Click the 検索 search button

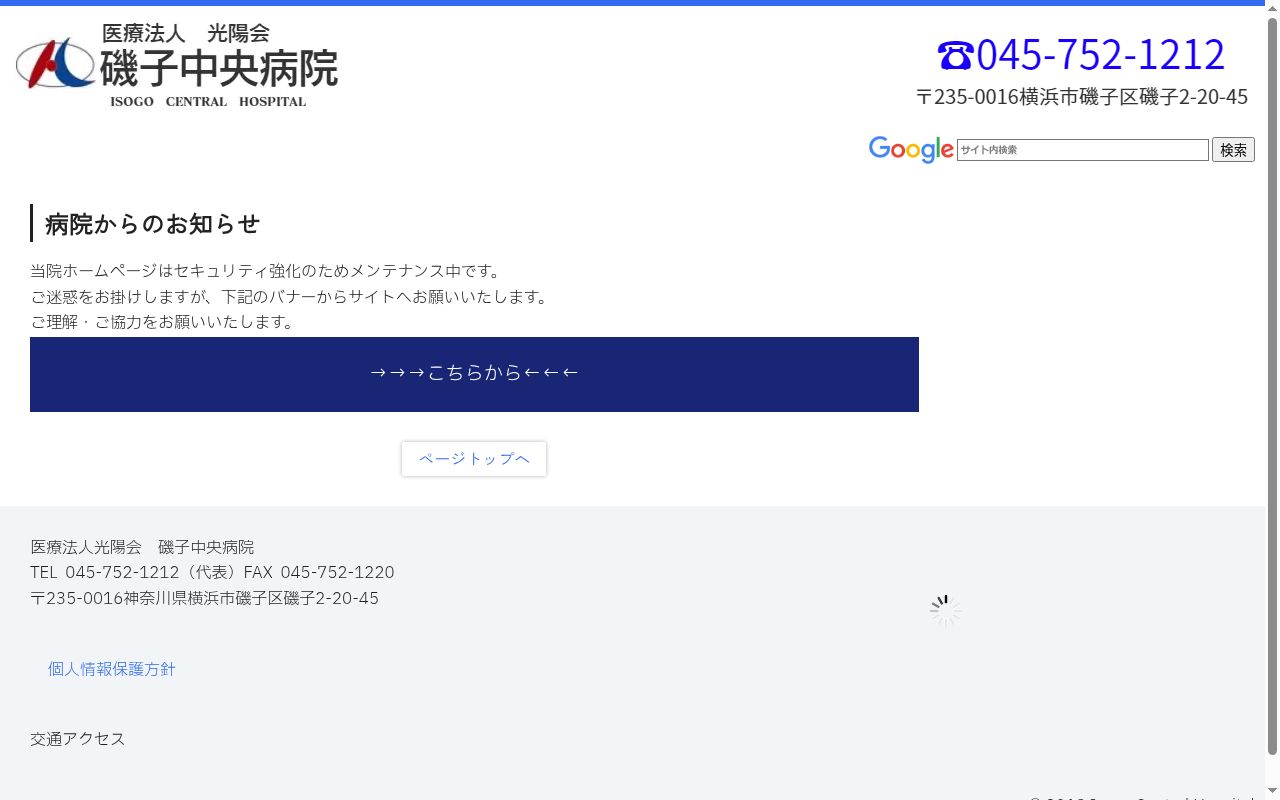pos(1233,150)
